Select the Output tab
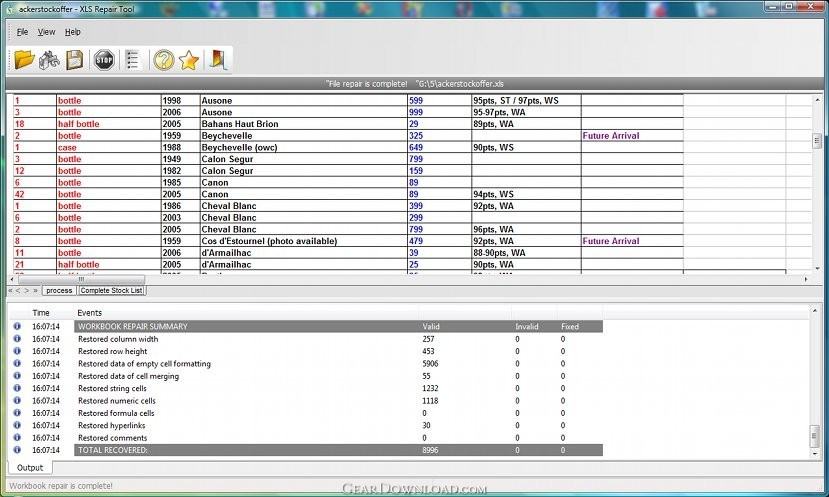The image size is (829, 497). click(30, 467)
